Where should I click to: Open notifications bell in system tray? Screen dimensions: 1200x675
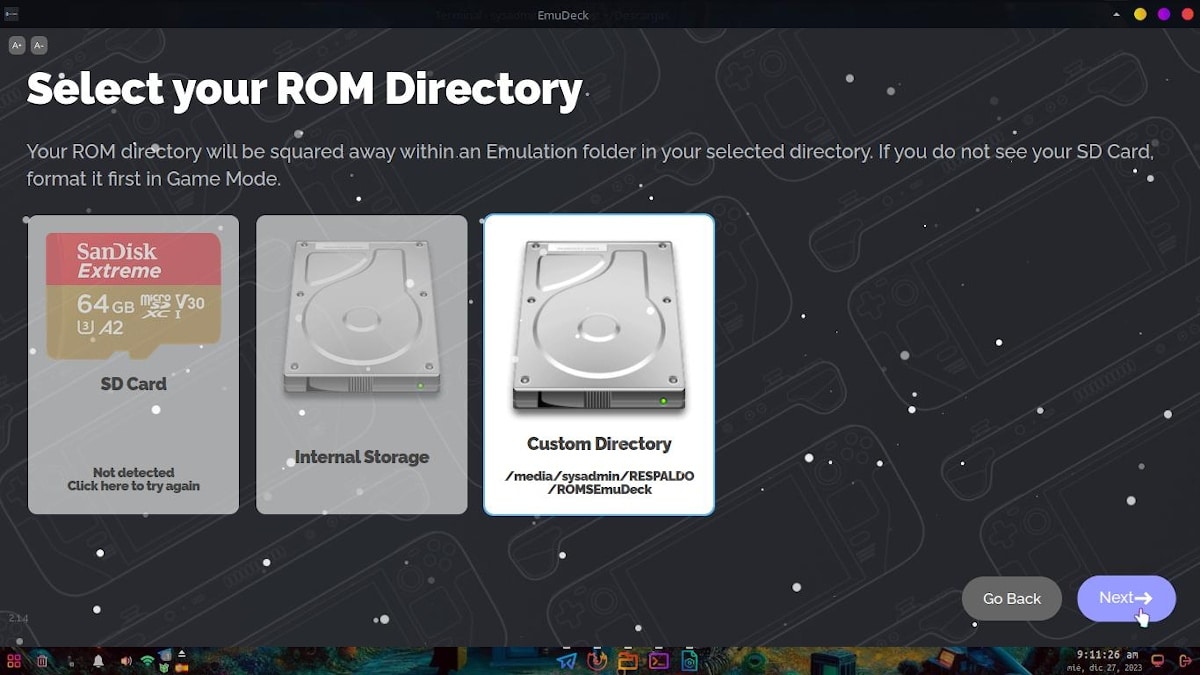point(98,661)
